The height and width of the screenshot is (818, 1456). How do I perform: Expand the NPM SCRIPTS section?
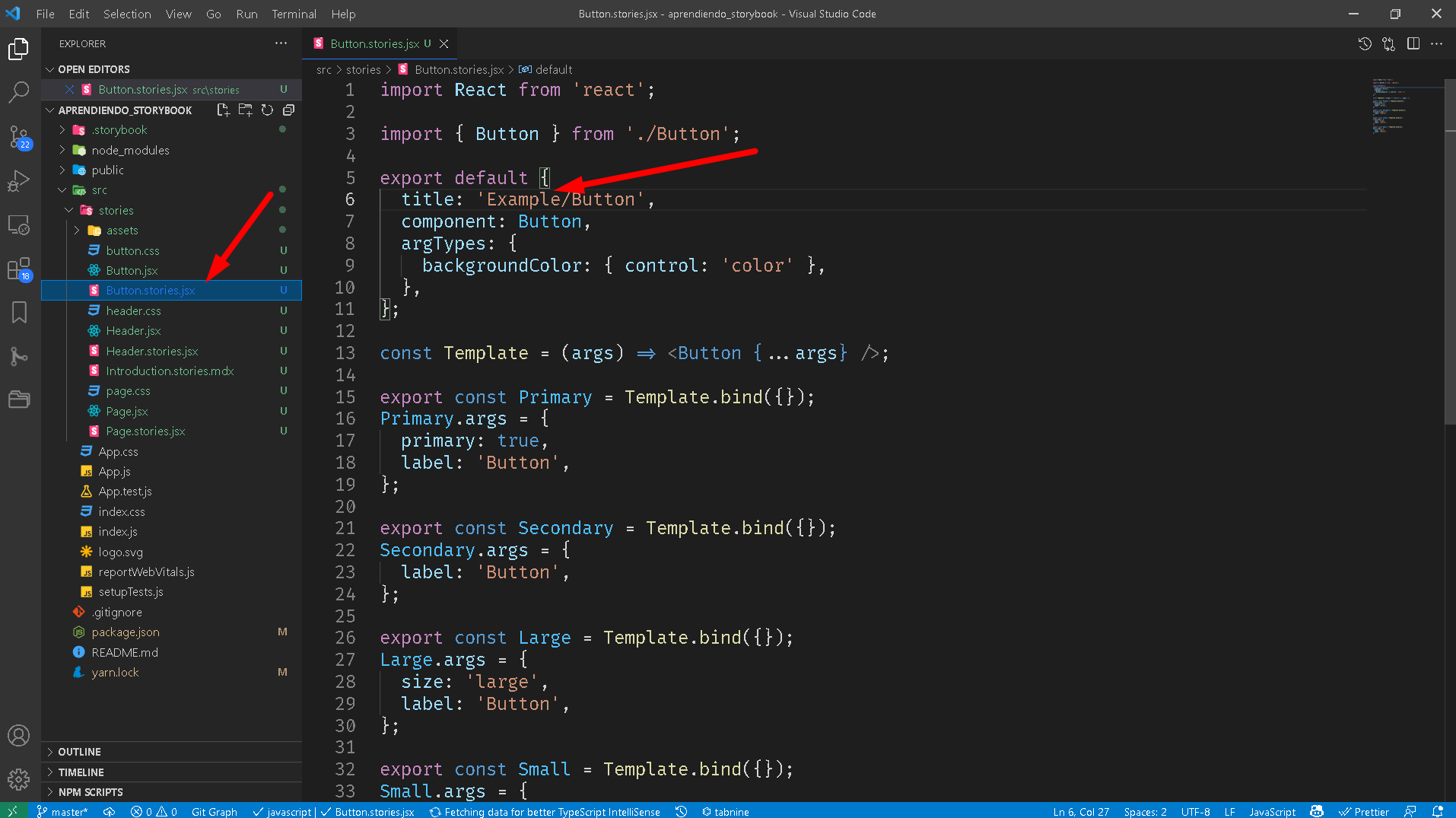coord(90,792)
